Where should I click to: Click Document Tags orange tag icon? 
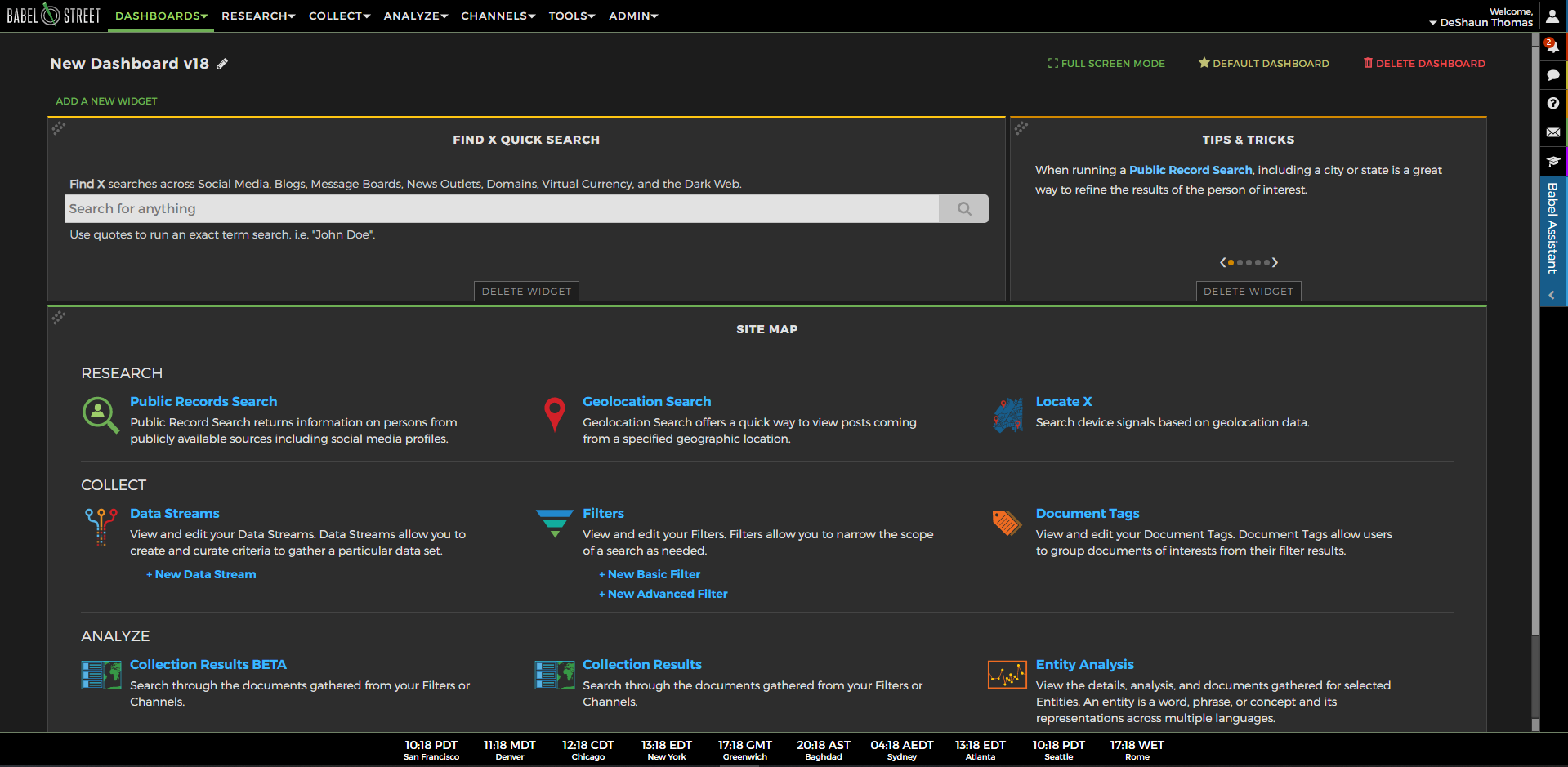click(1007, 523)
